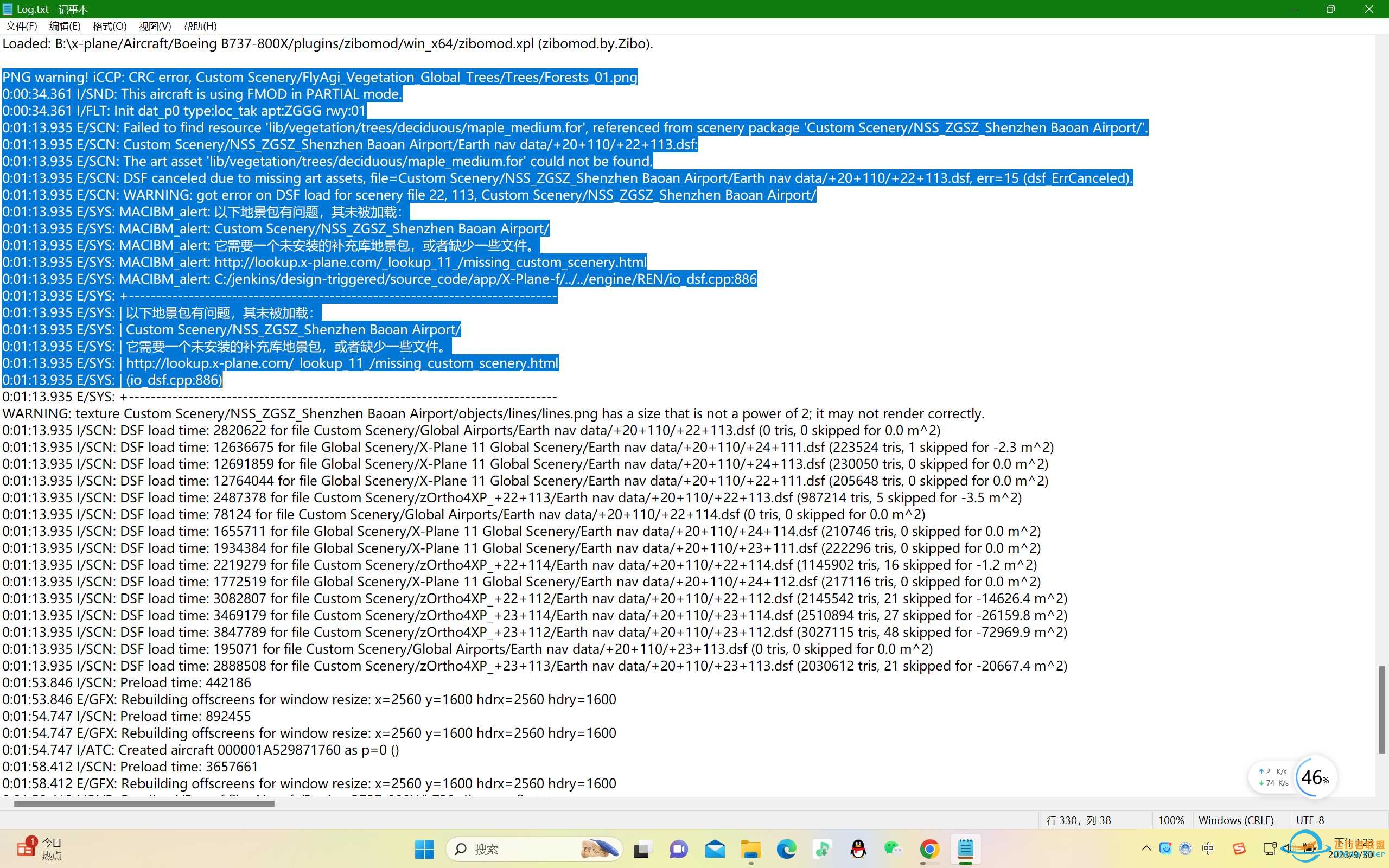Viewport: 1389px width, 868px height.
Task: Click 'Preload time: 892455' line
Action: point(127,716)
